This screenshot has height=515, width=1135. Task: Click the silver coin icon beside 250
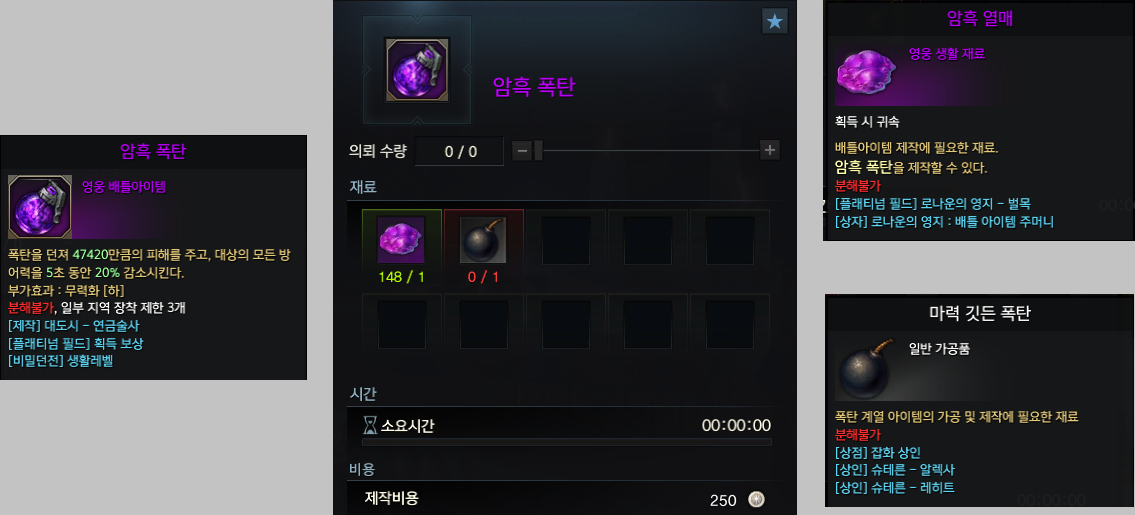click(x=756, y=500)
